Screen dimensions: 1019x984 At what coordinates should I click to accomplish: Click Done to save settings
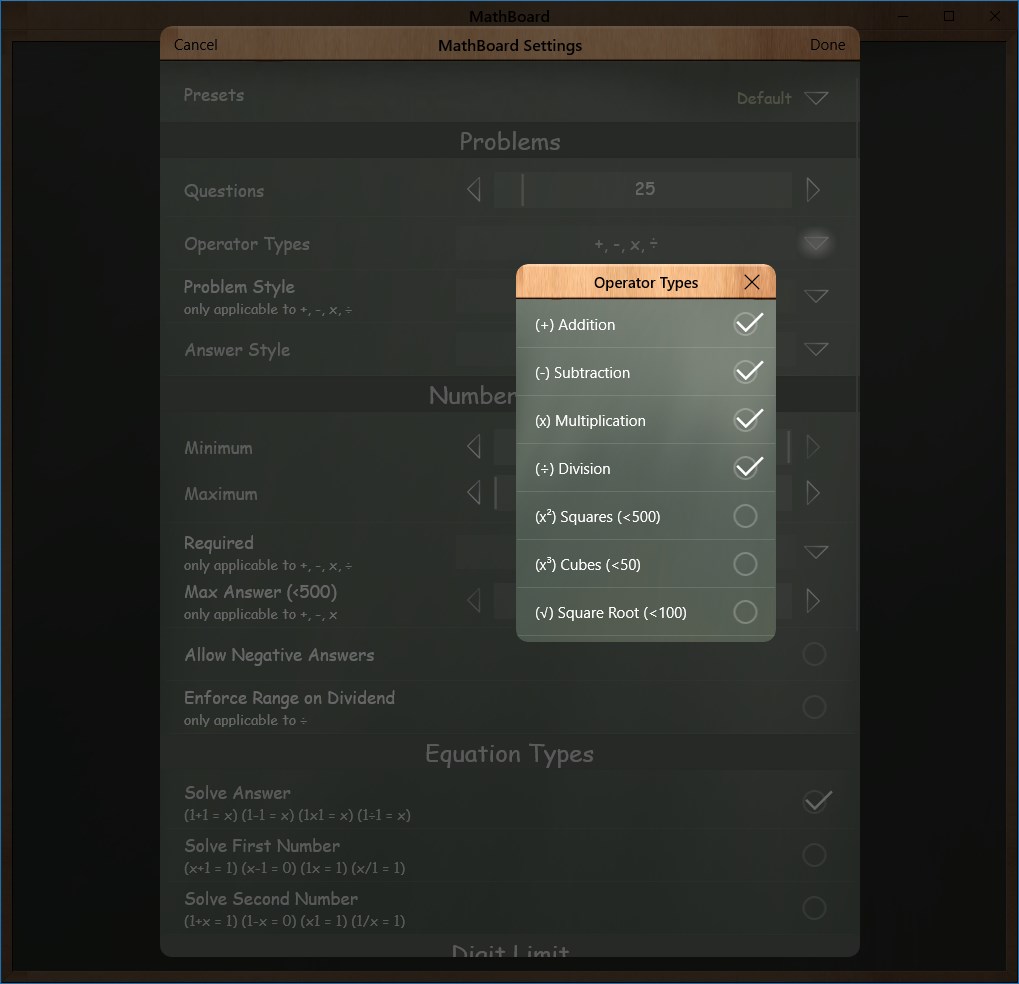[x=827, y=44]
